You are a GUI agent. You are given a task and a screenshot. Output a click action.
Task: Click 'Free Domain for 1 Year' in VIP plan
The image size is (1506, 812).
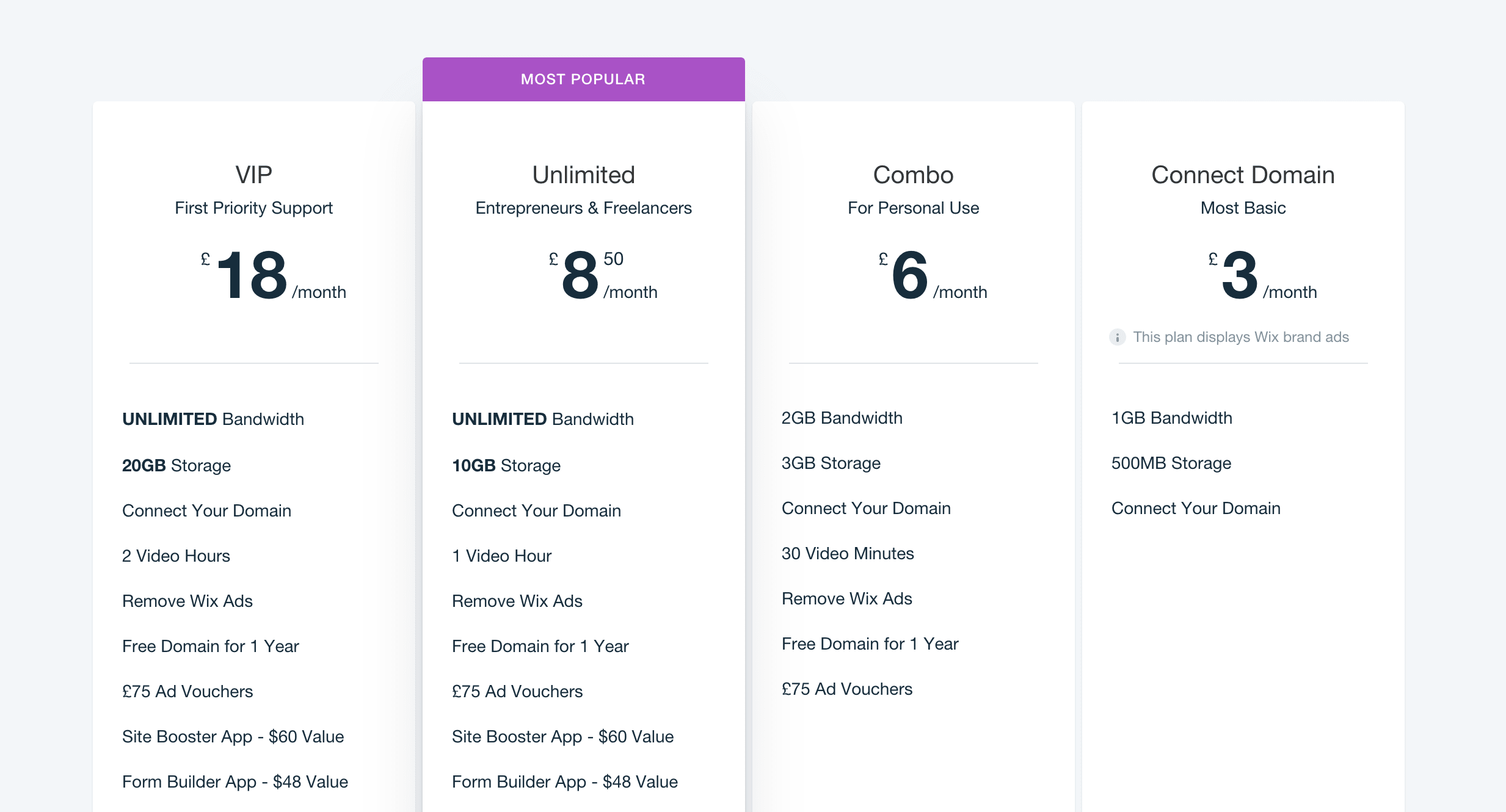click(x=211, y=646)
